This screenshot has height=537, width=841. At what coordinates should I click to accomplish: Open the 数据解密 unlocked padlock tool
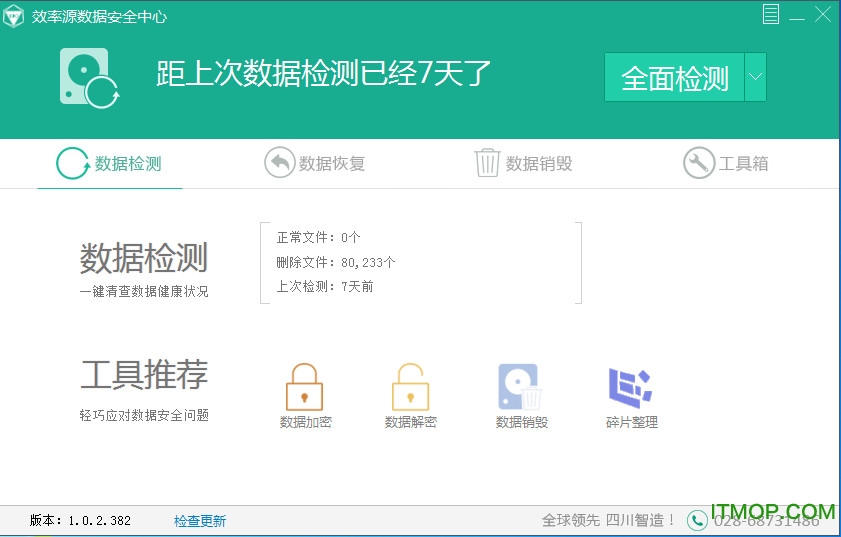pyautogui.click(x=410, y=387)
